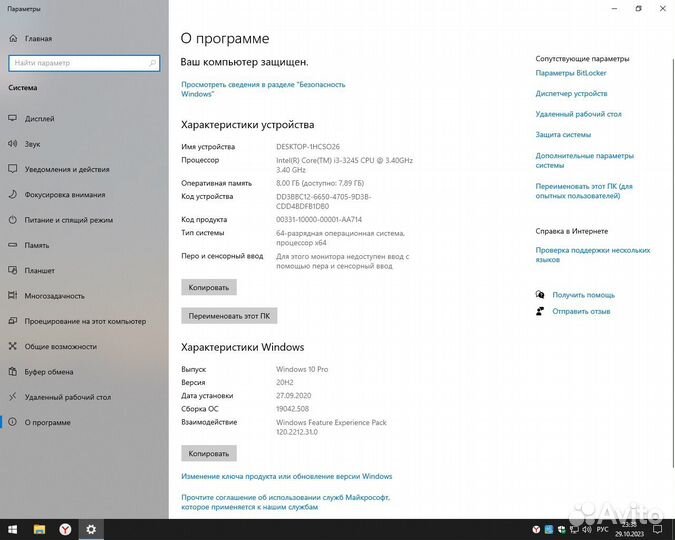Click the Планшет tablet icon
Screen dimensions: 675x540
tap(13, 270)
